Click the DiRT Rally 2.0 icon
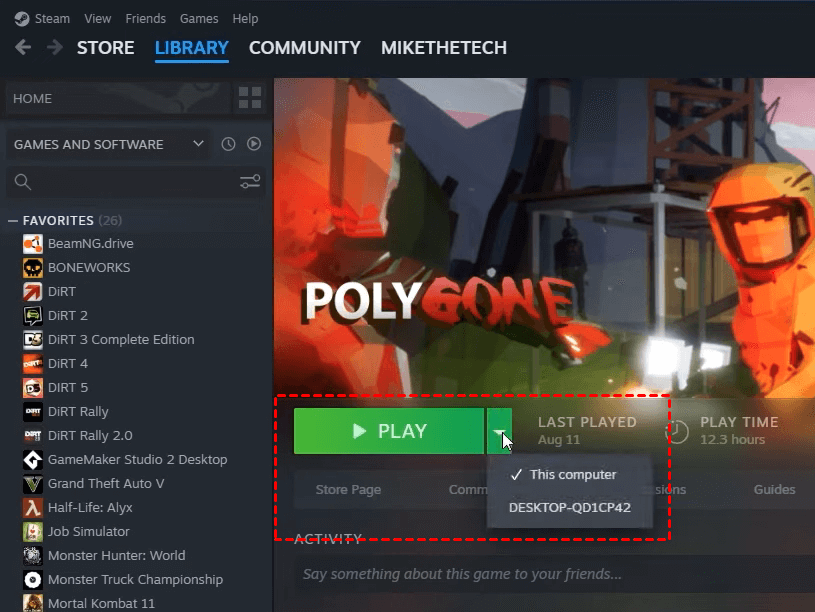The image size is (815, 612). (33, 436)
